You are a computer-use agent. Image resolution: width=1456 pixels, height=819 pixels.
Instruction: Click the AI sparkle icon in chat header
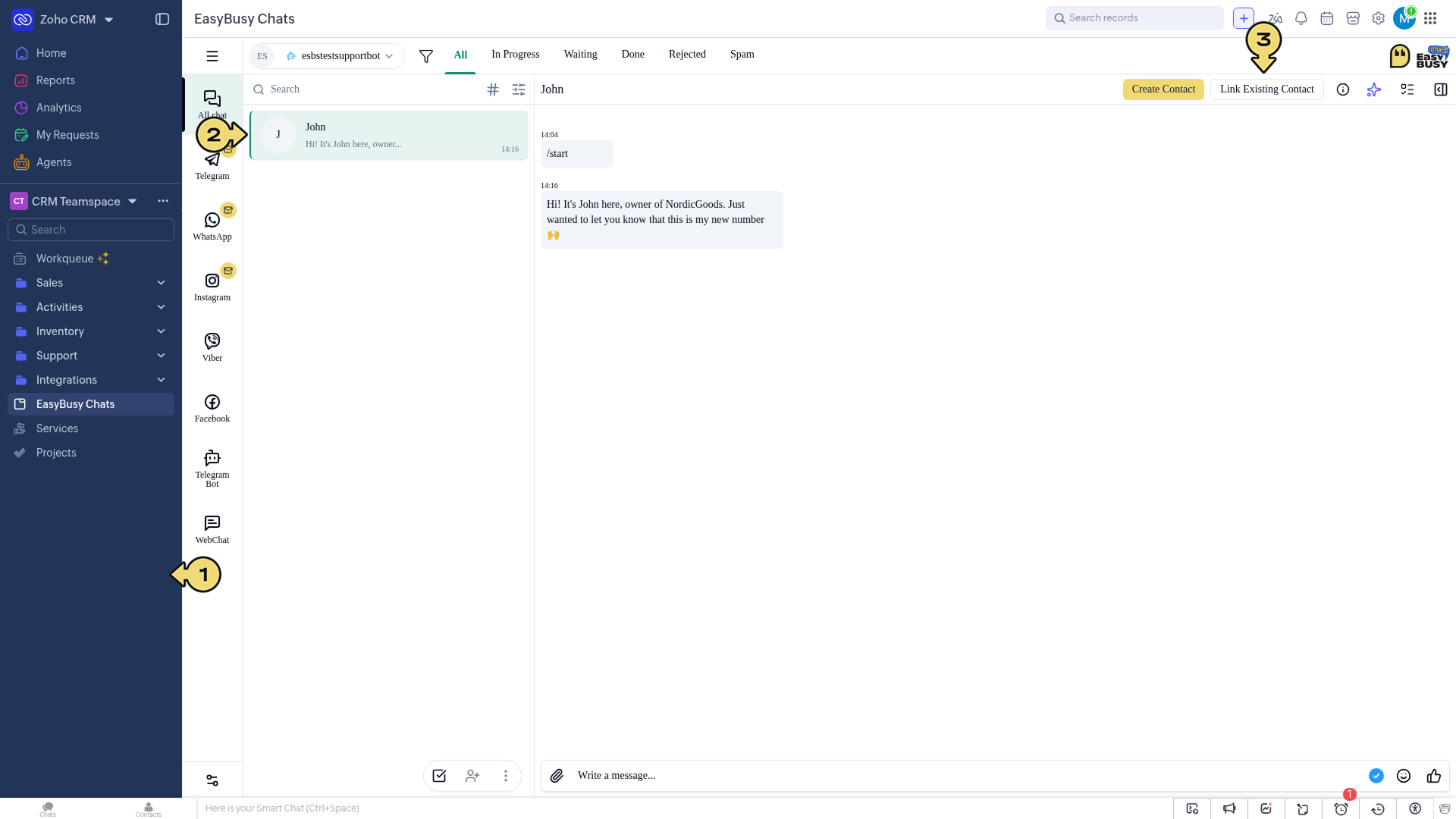(1374, 89)
